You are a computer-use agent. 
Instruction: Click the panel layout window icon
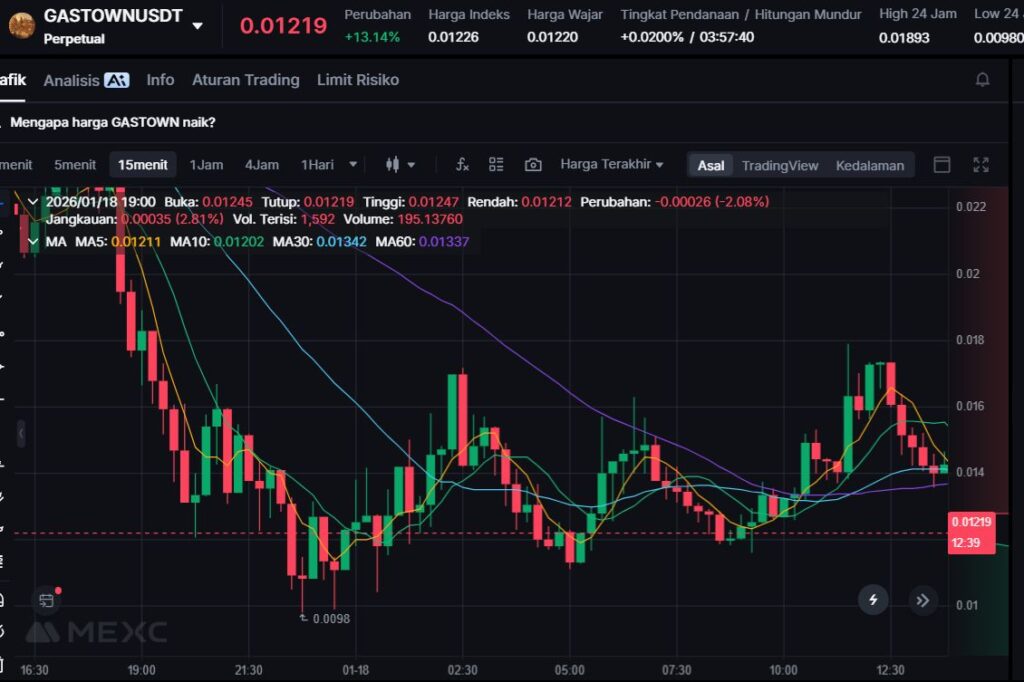tap(941, 165)
